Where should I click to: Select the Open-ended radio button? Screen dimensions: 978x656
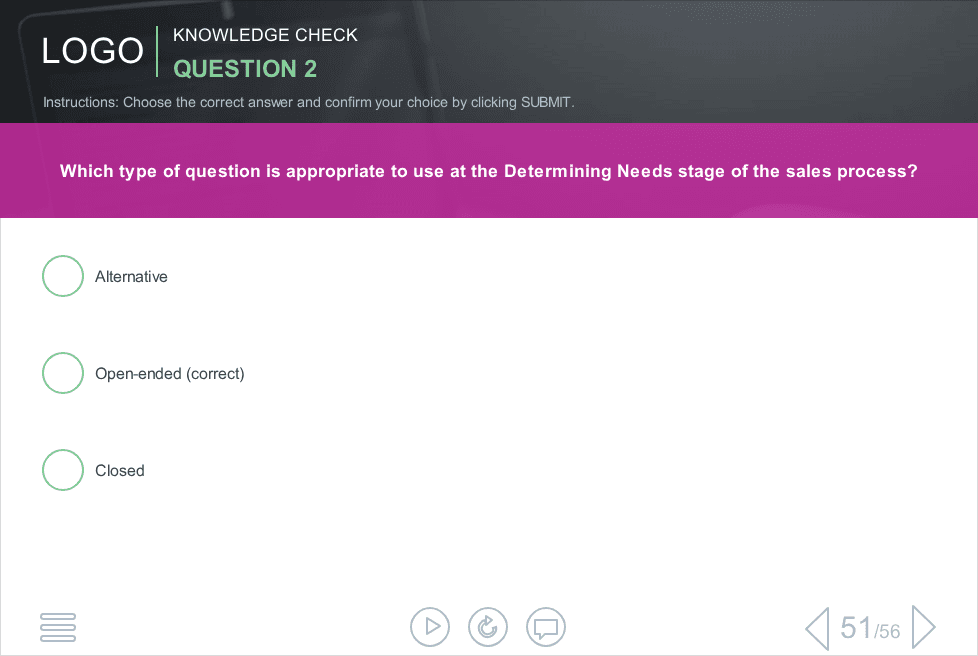63,373
